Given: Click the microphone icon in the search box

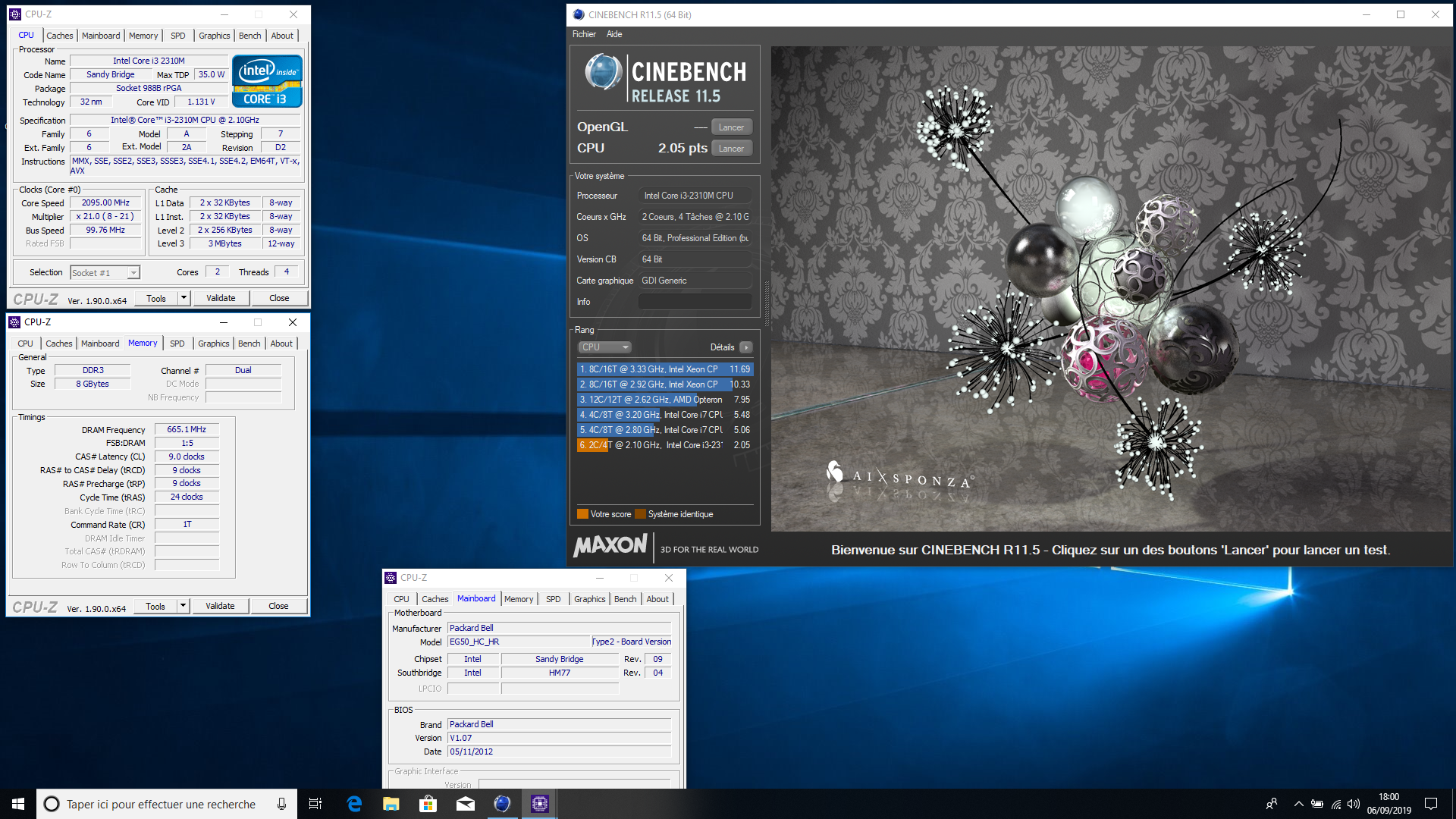Looking at the screenshot, I should coord(281,804).
